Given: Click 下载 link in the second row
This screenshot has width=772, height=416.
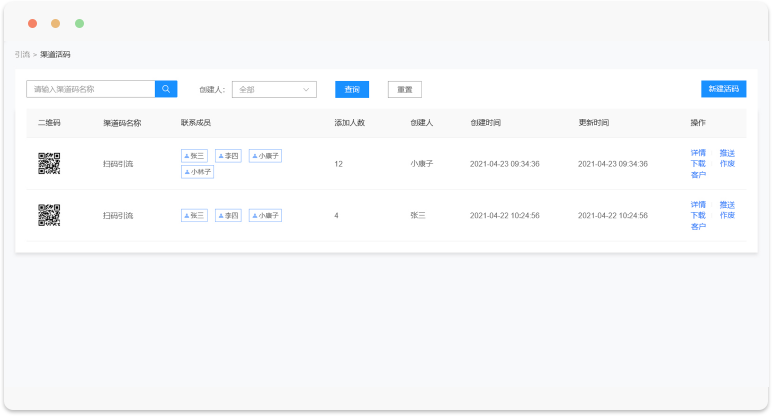Looking at the screenshot, I should pyautogui.click(x=698, y=215).
